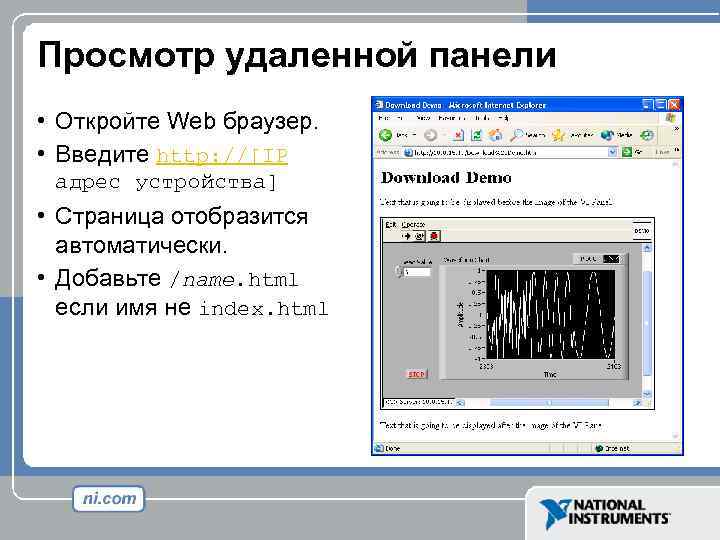Open the View menu in Internet Explorer
720x540 pixels.
pos(422,118)
